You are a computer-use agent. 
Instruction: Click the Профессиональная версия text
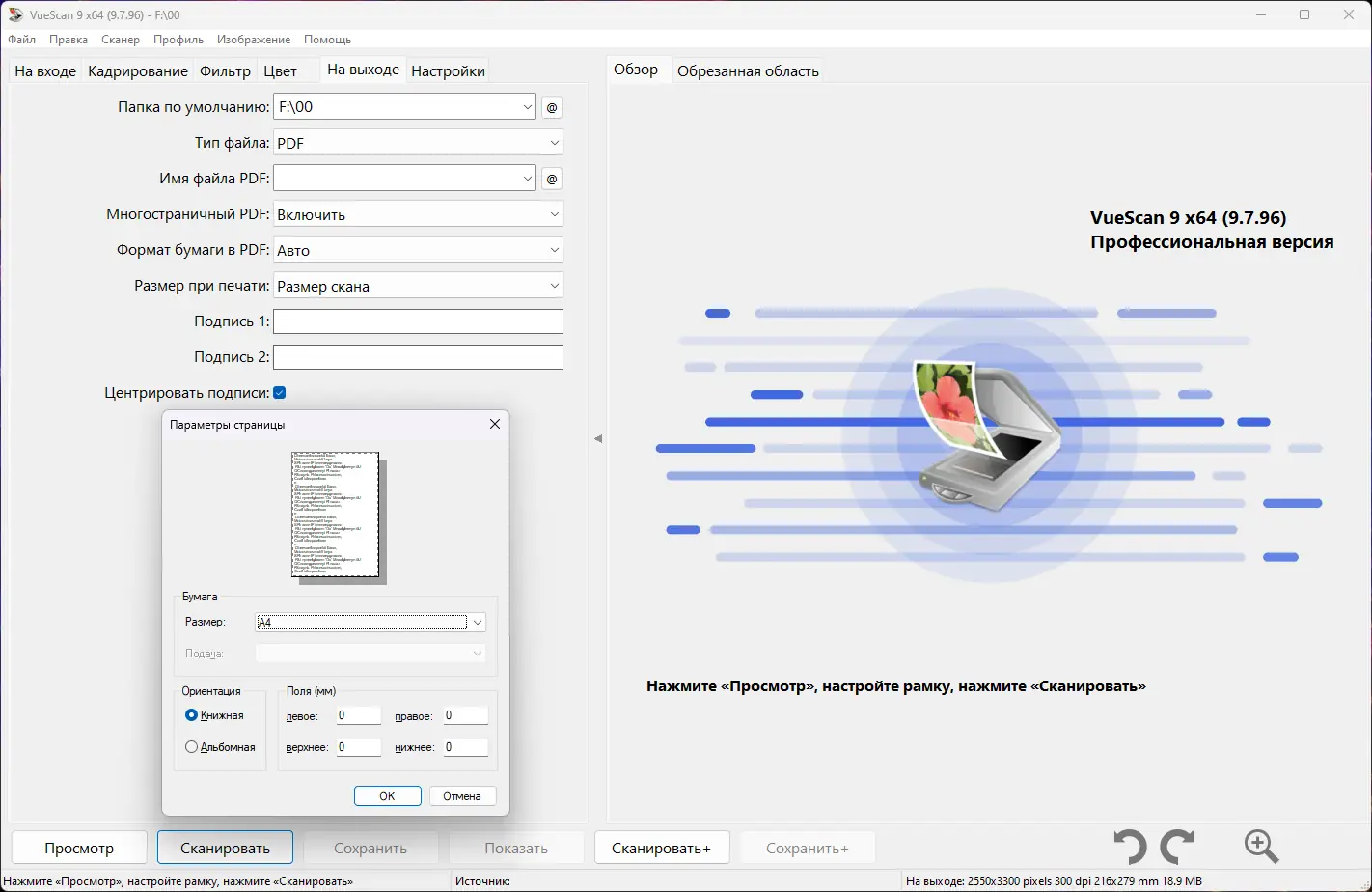[x=1212, y=242]
